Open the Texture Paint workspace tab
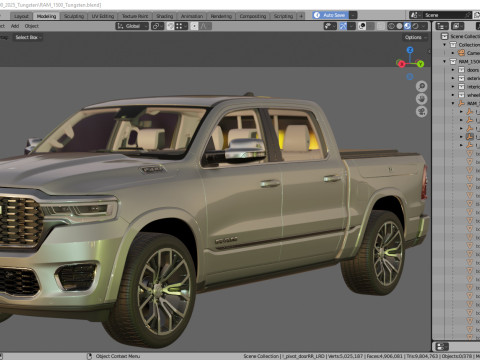Screen dimensions: 480x360 click(x=135, y=16)
